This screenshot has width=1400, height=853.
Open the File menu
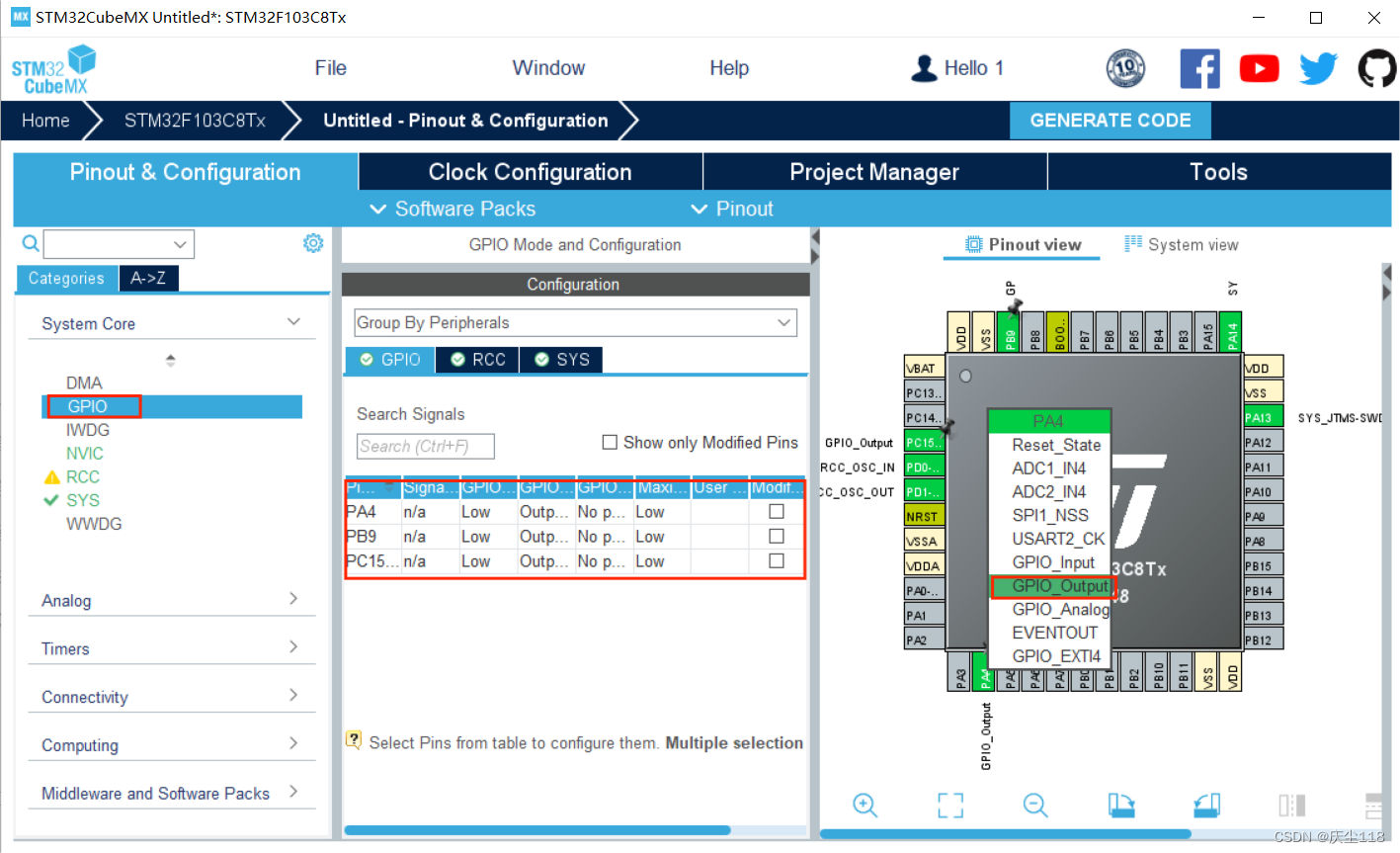(330, 68)
